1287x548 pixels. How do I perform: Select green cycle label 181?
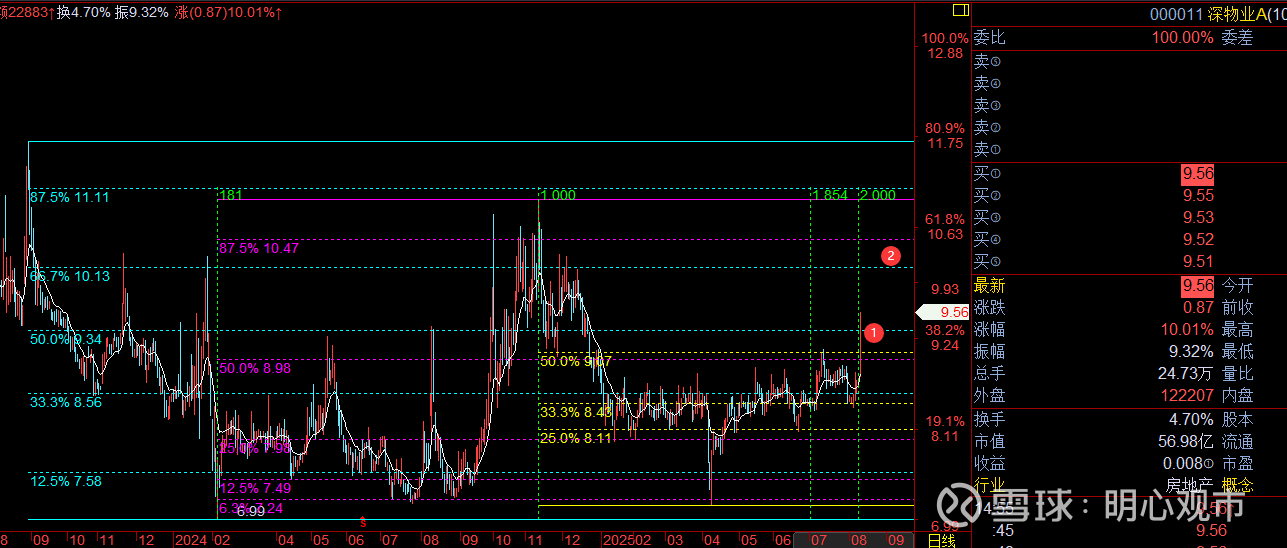tap(231, 195)
